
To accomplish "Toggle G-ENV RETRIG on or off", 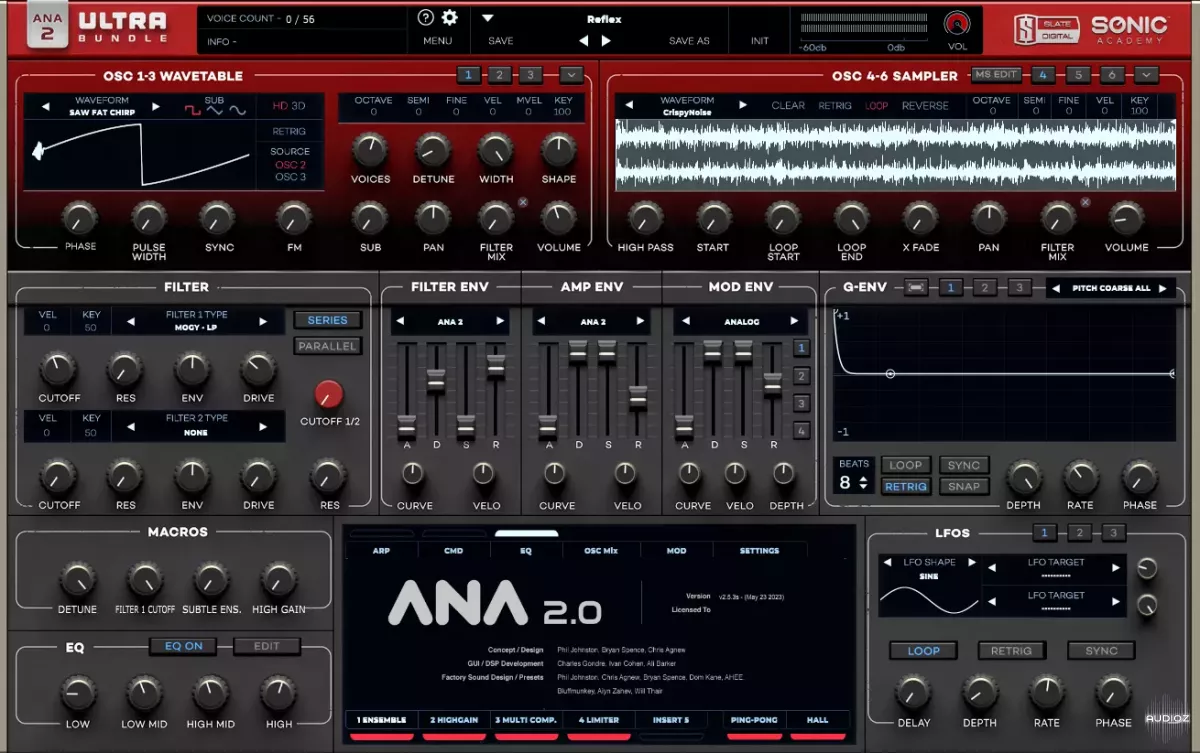I will [905, 486].
